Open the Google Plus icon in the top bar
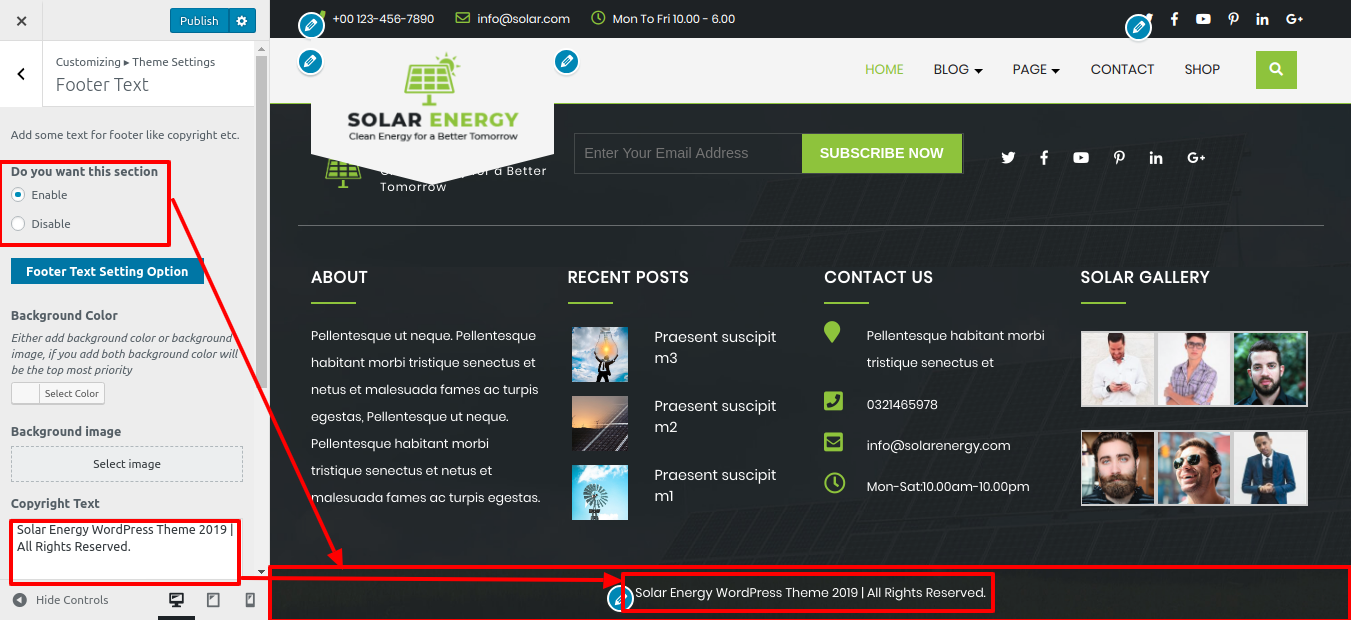Screen dimensions: 1351x620 [x=1294, y=19]
